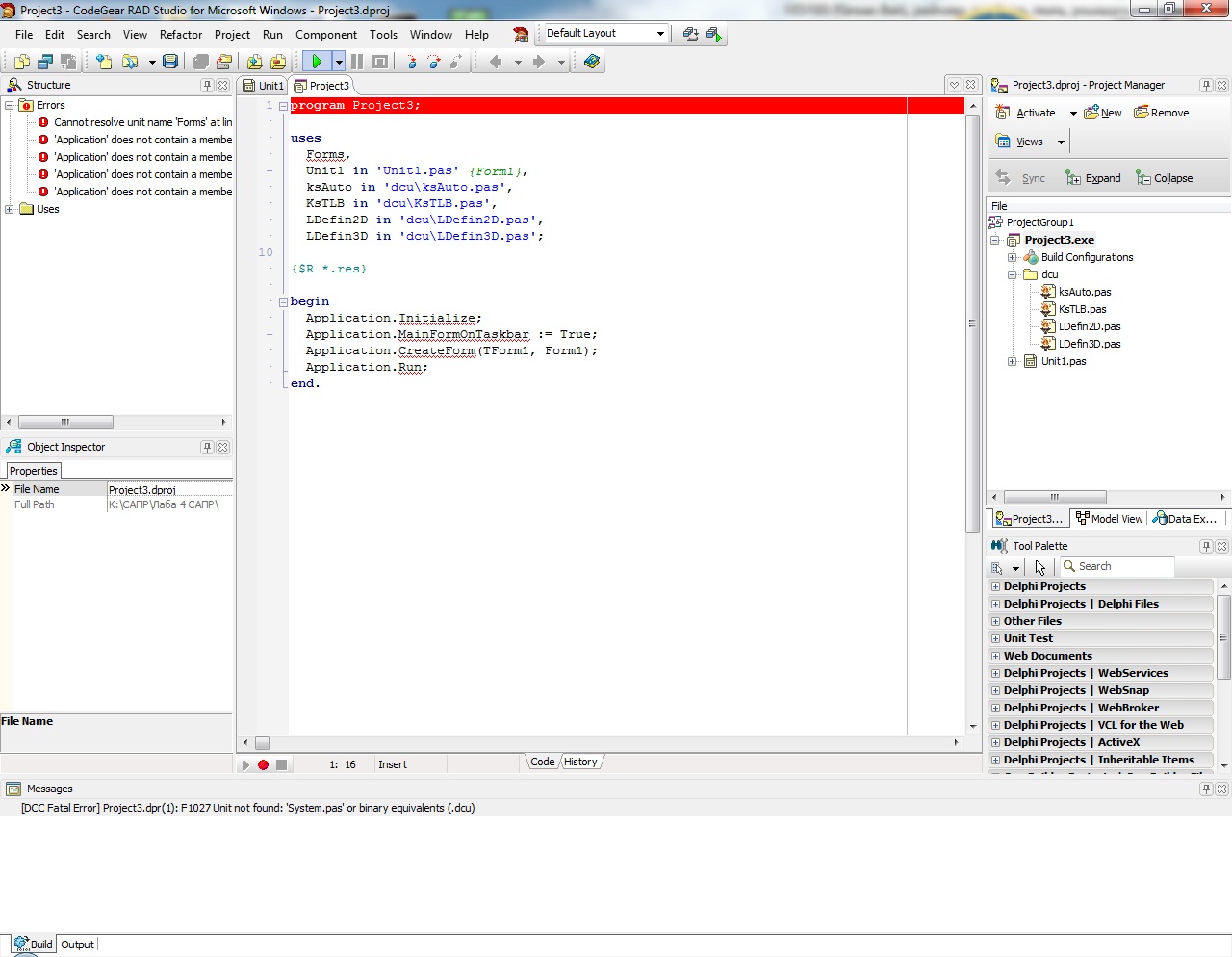Expand the Unit1.pas tree node

[1012, 361]
